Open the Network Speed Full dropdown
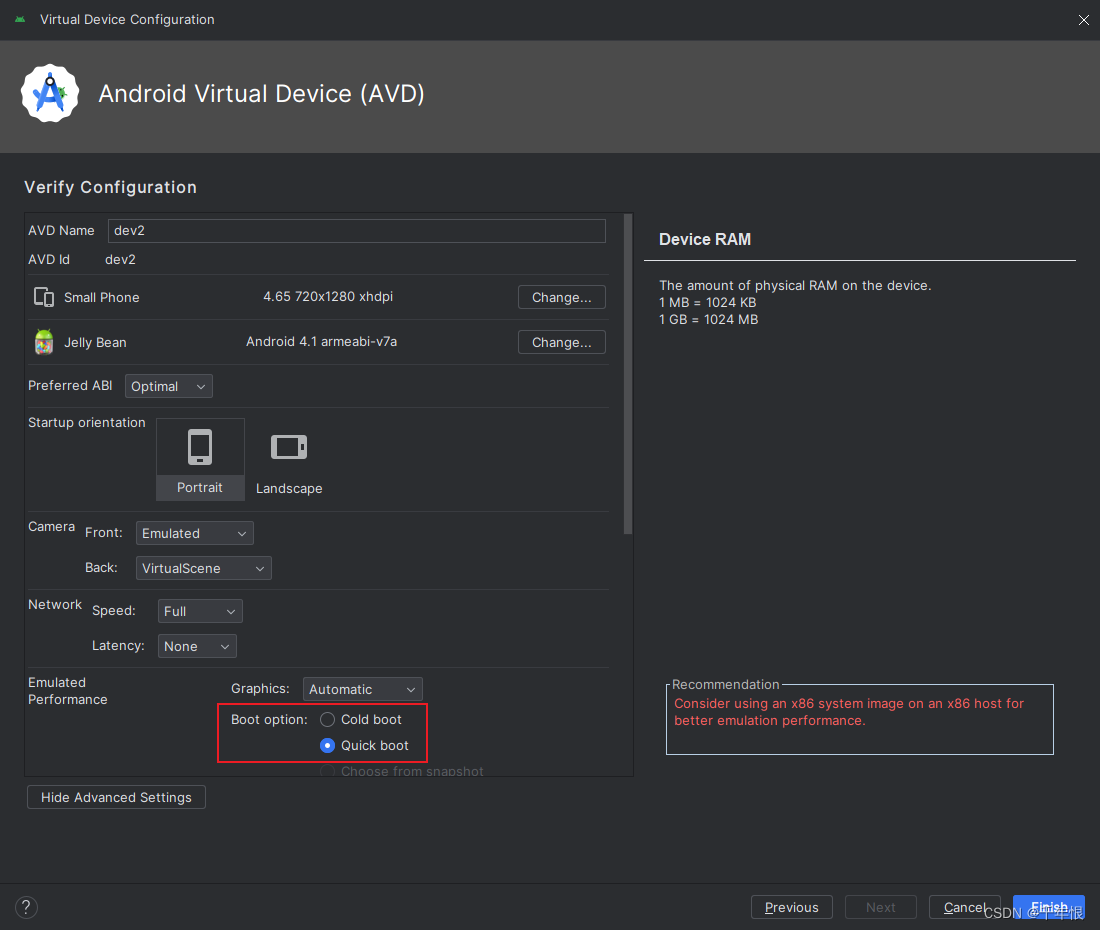The width and height of the screenshot is (1100, 930). (200, 612)
